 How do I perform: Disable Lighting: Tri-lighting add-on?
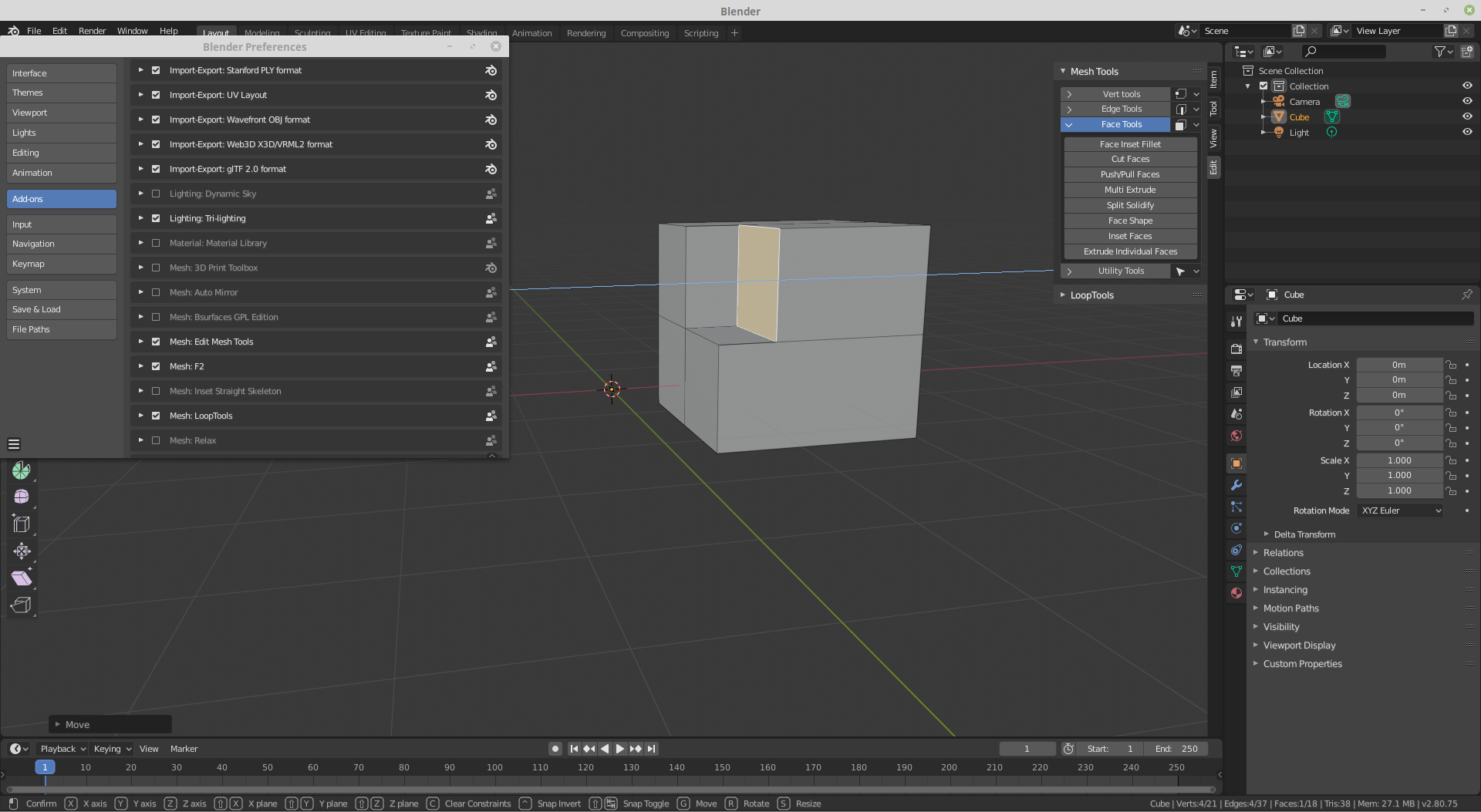[x=156, y=218]
